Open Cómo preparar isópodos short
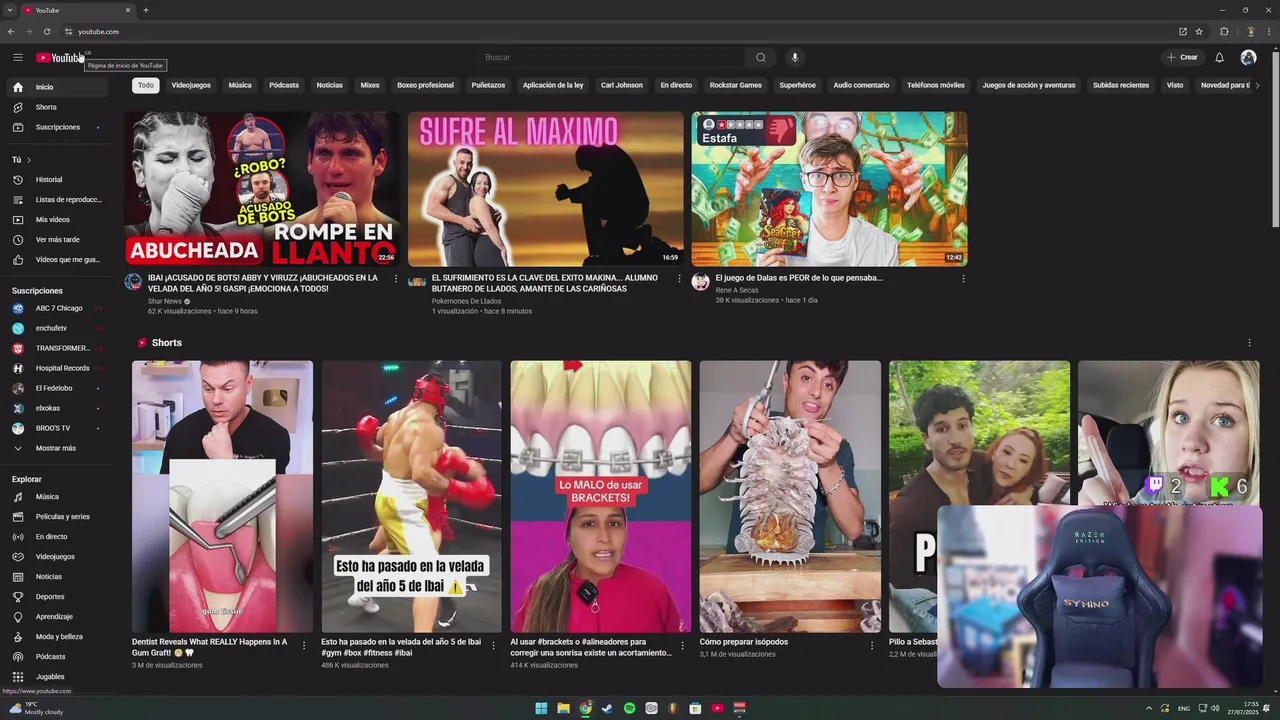The height and width of the screenshot is (720, 1280). click(790, 496)
